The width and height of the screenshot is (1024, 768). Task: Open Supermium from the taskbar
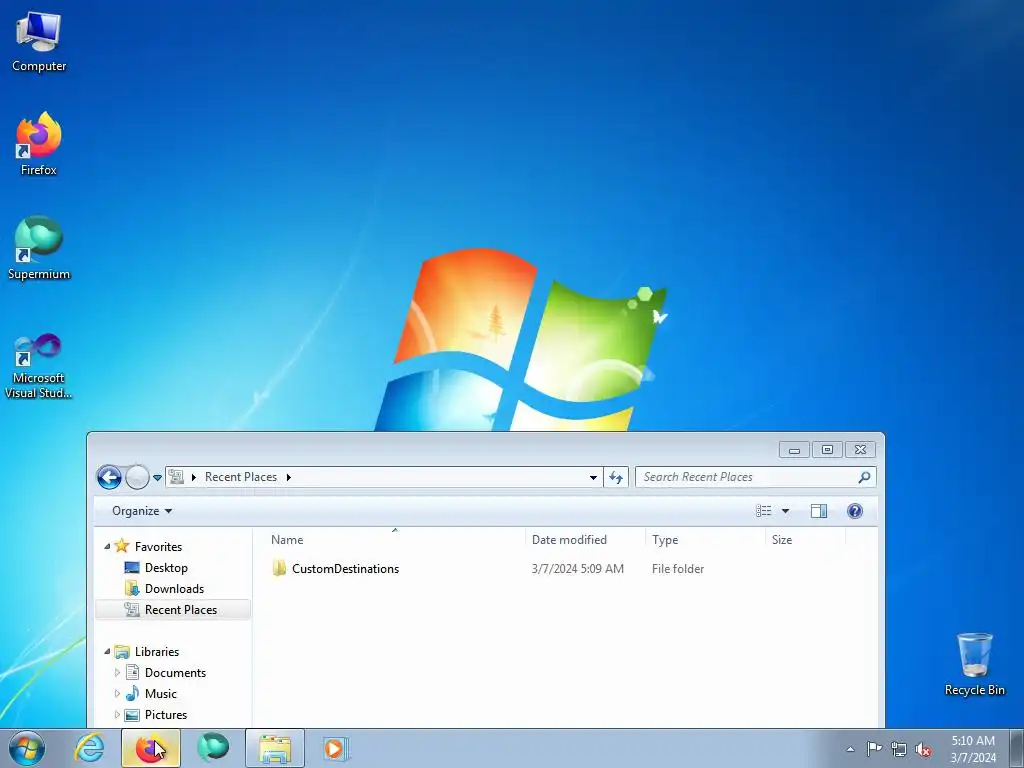(213, 748)
